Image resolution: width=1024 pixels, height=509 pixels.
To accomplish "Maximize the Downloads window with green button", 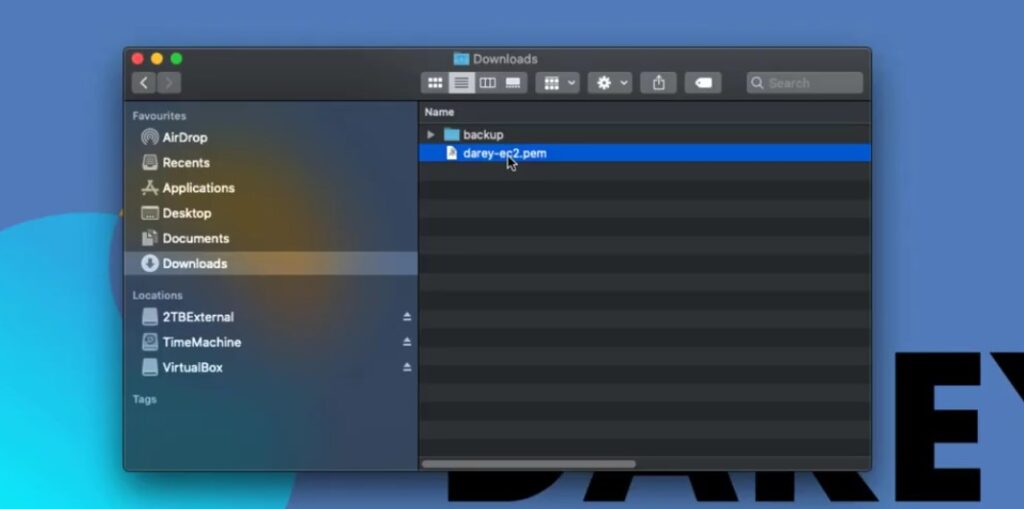I will pyautogui.click(x=176, y=59).
